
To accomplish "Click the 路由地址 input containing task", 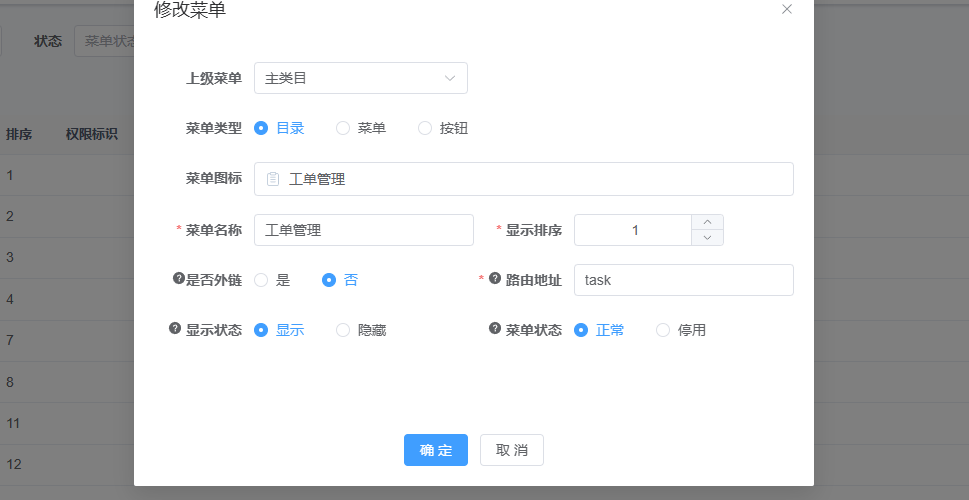I will 683,281.
